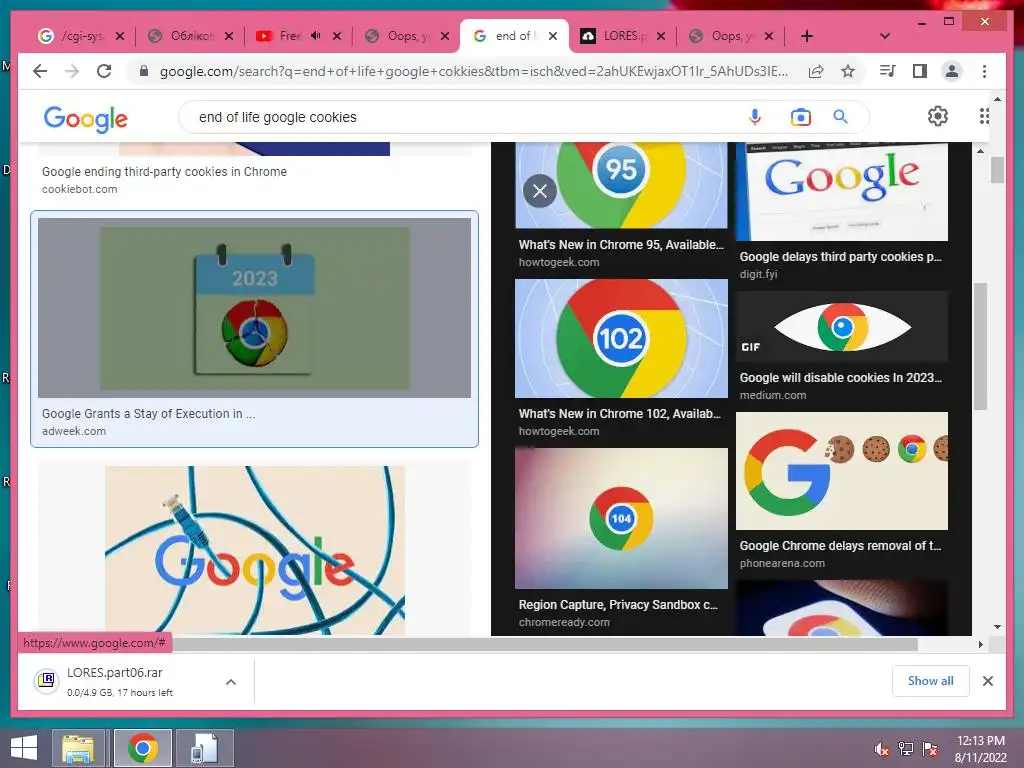Open Google will disable cookies in 2023 result
This screenshot has width=1024, height=768.
coord(840,377)
